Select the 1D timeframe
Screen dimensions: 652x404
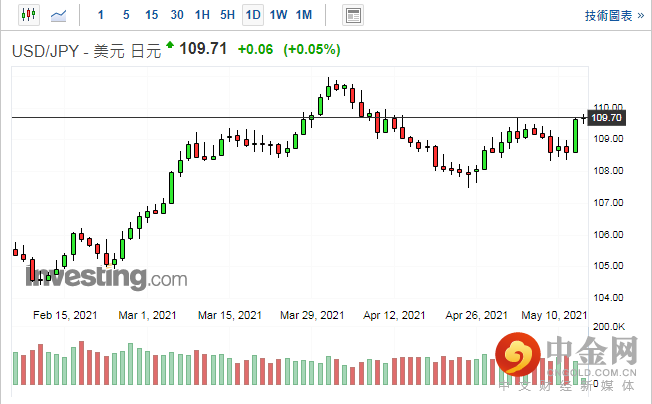(253, 15)
